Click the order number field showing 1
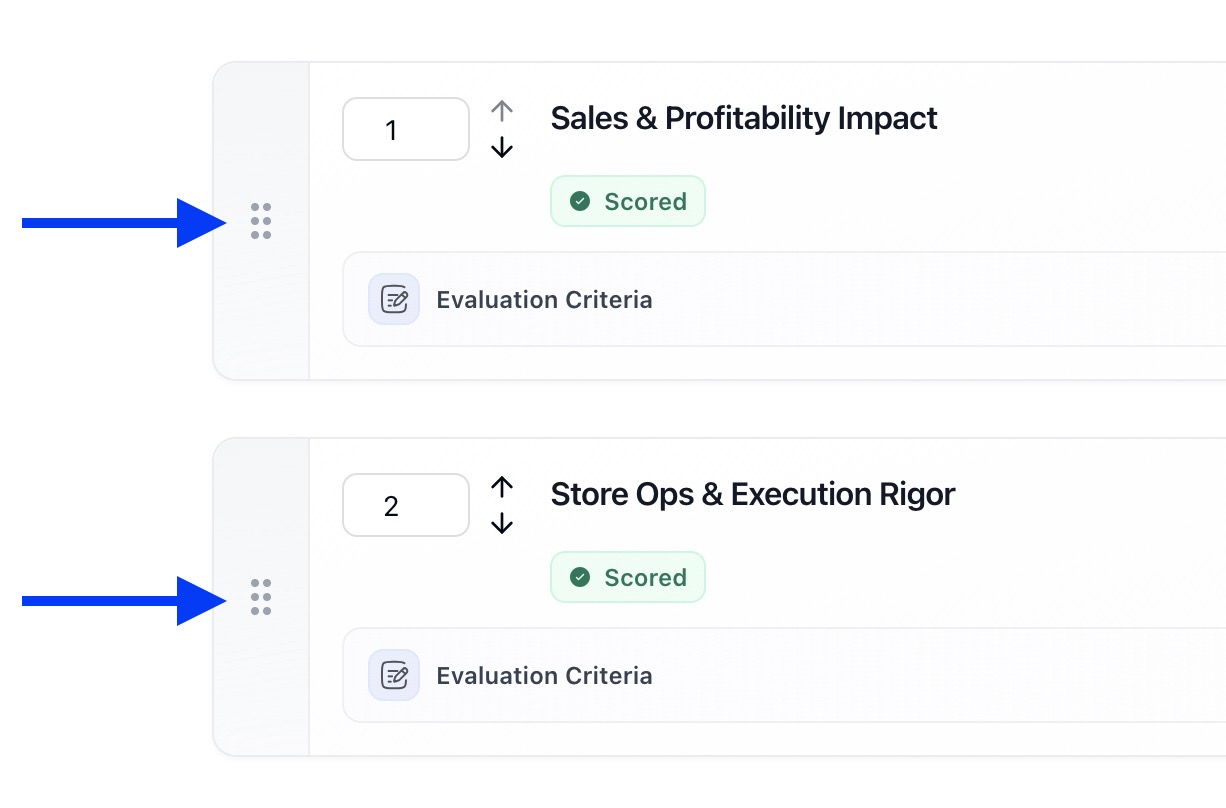This screenshot has height=808, width=1226. (x=405, y=130)
